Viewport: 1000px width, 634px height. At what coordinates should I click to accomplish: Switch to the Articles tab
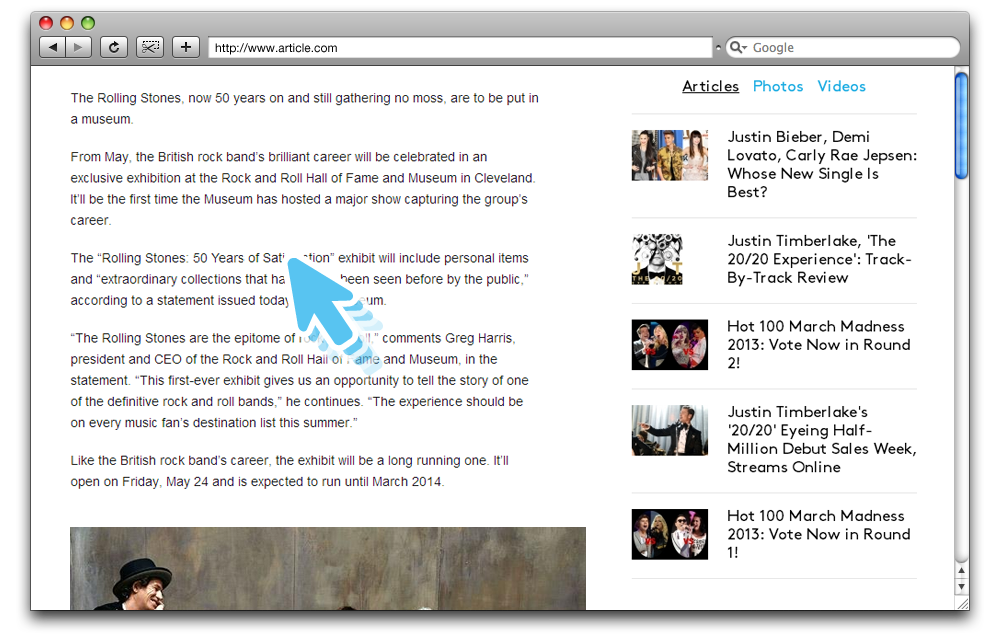coord(710,86)
